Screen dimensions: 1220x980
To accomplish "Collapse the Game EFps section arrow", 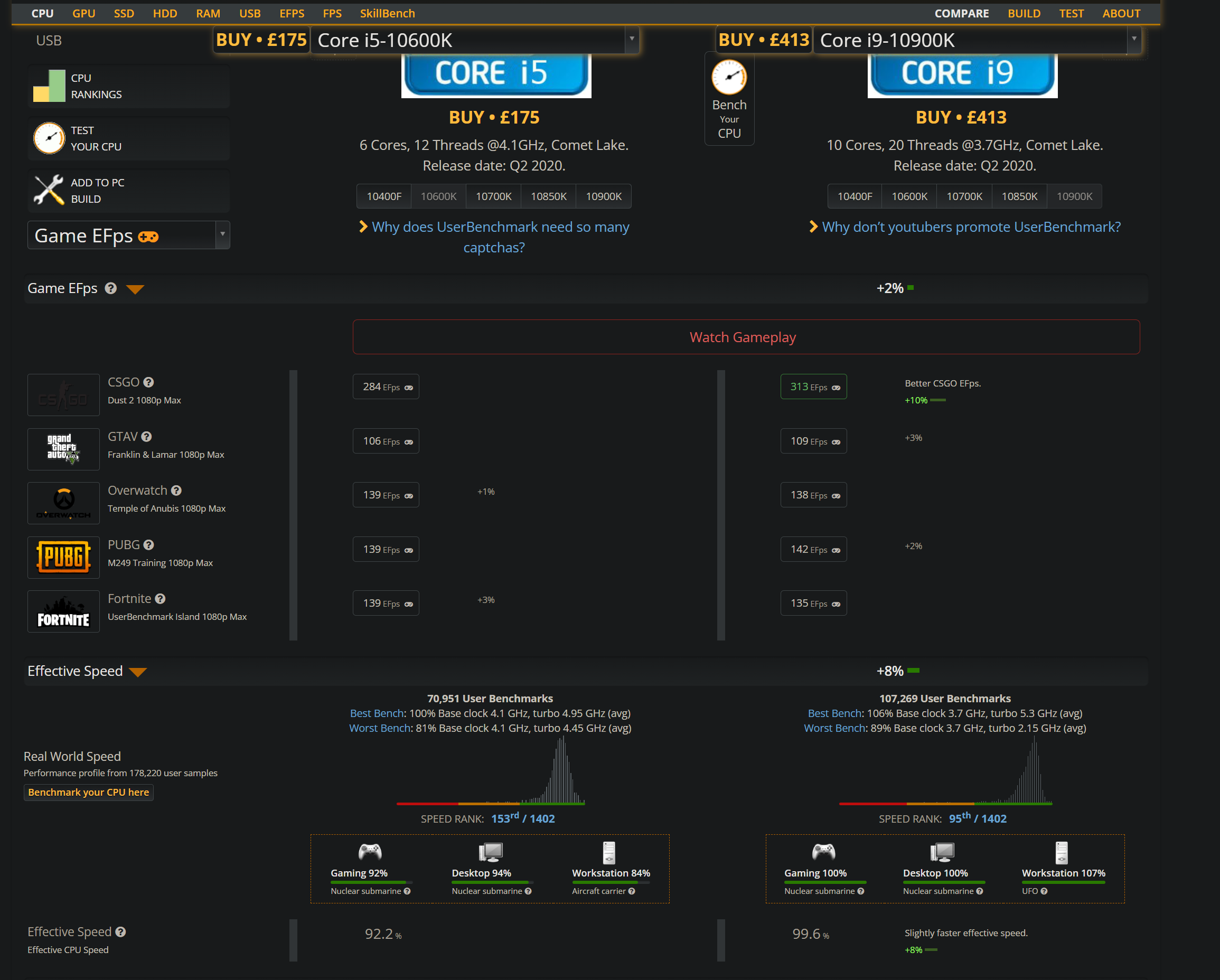I will click(135, 290).
